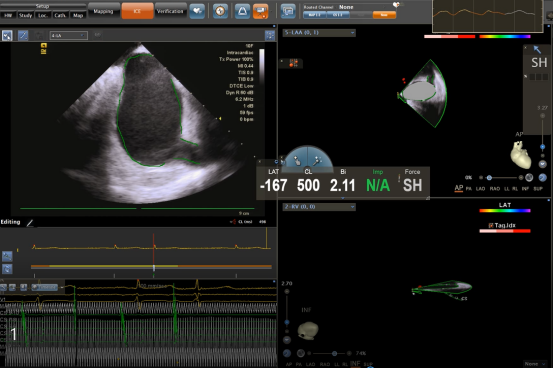553x369 pixels.
Task: Click the pencil icon next to Editing
Action: coord(30,223)
